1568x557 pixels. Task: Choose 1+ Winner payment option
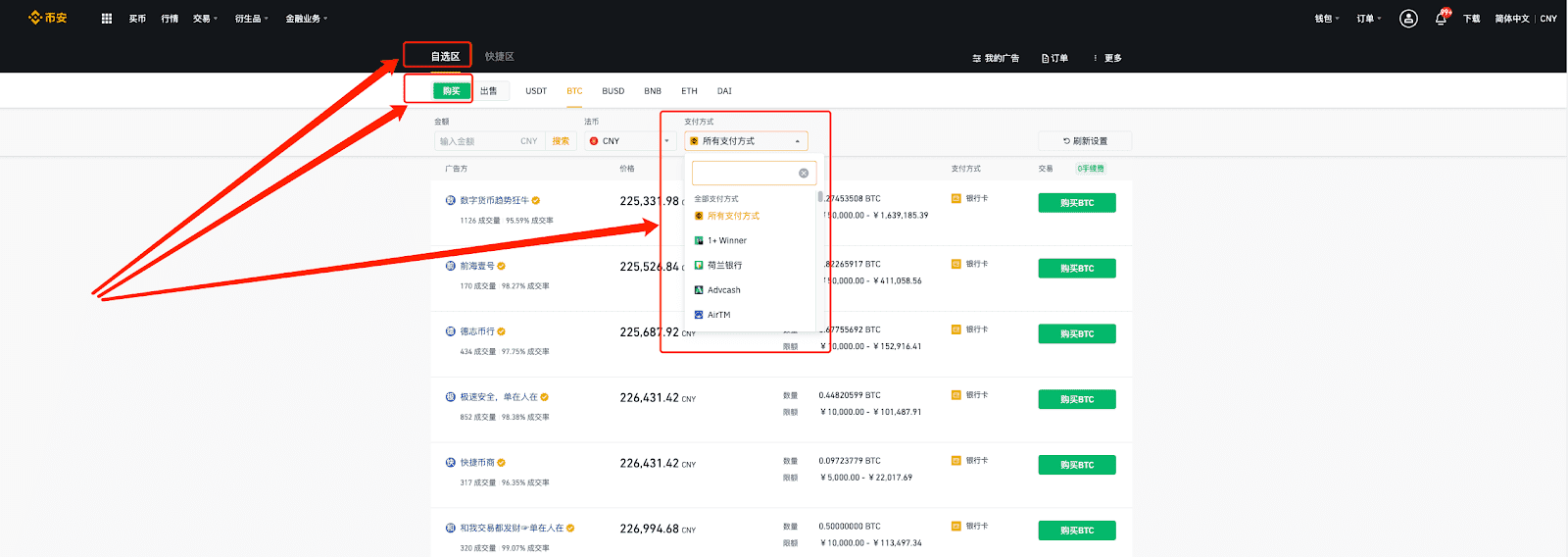point(726,240)
